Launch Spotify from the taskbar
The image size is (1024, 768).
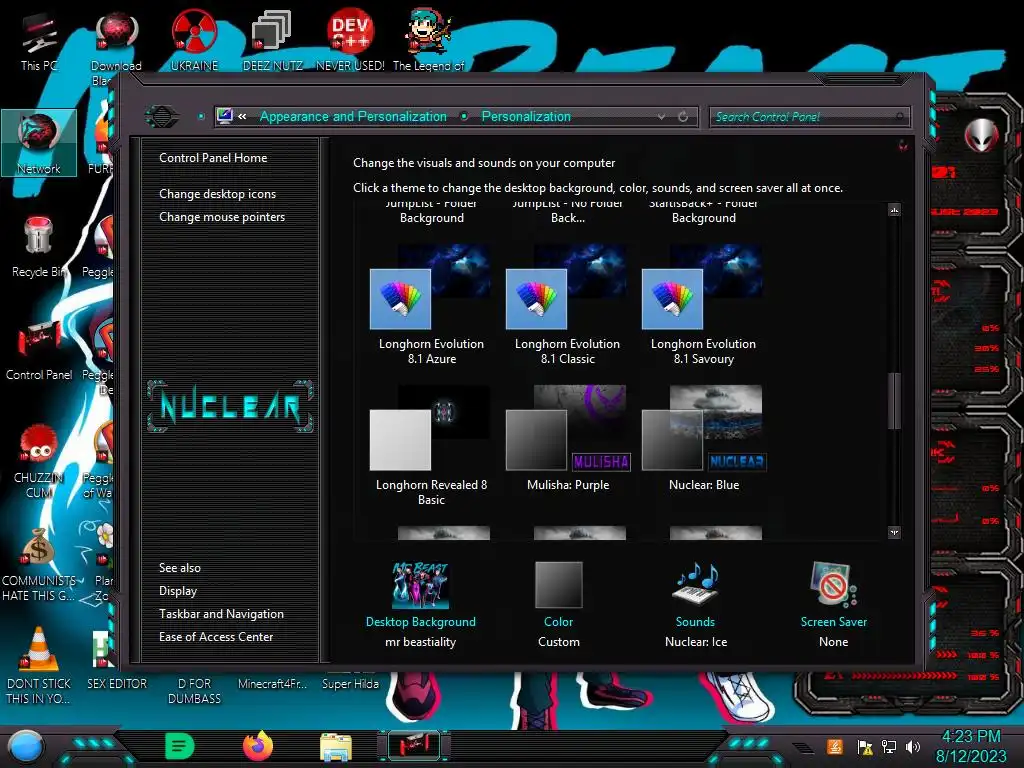coord(180,746)
